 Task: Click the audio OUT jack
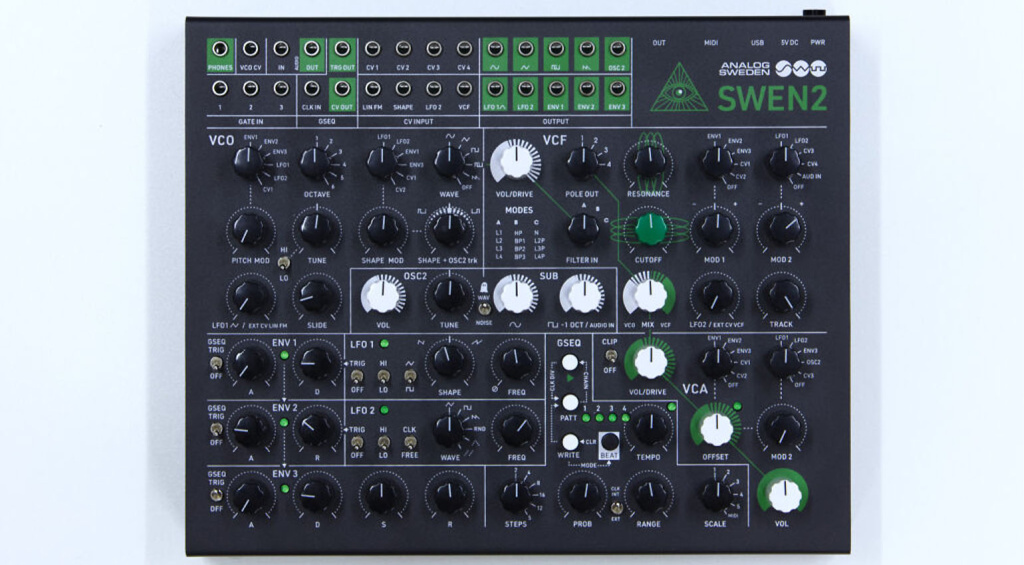[312, 49]
